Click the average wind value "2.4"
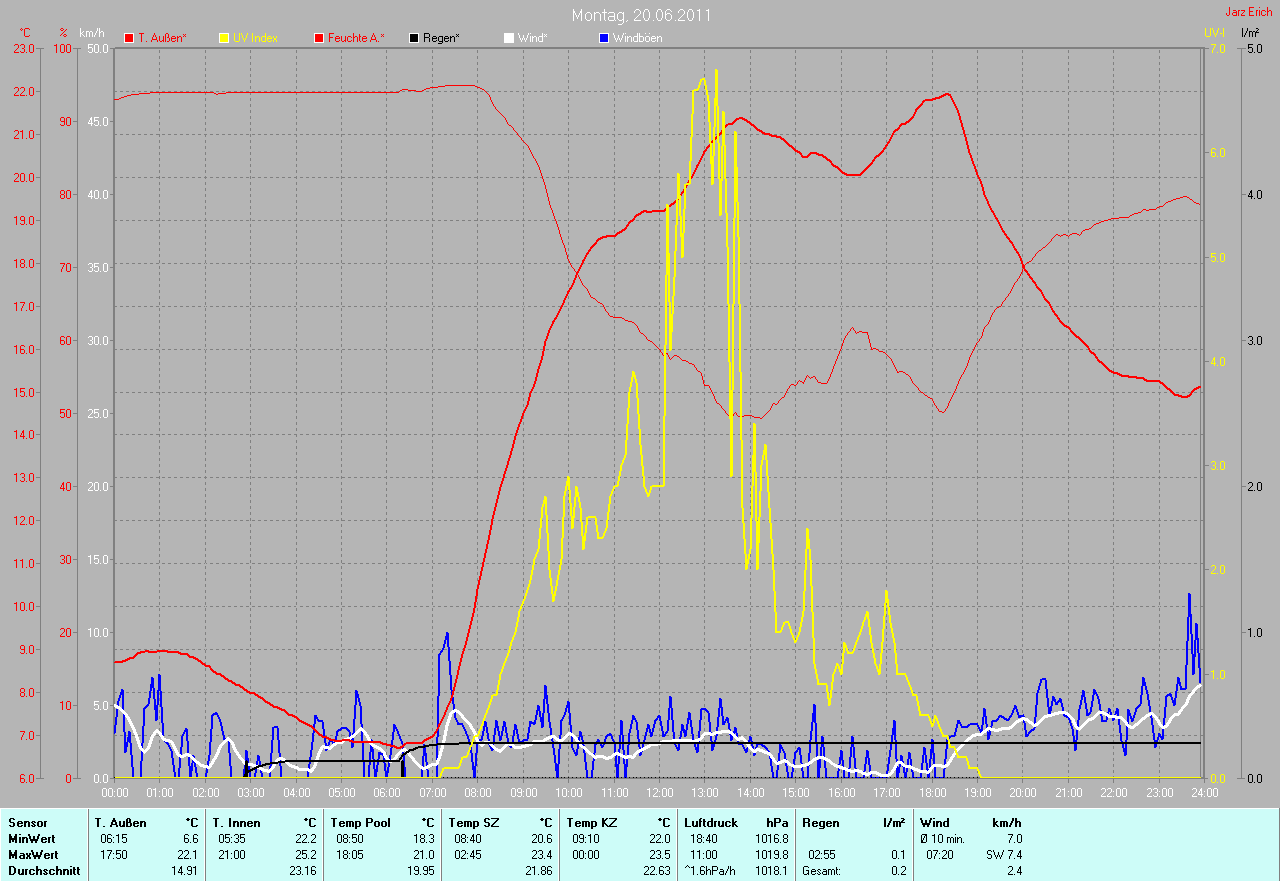Image resolution: width=1280 pixels, height=881 pixels. click(1014, 871)
